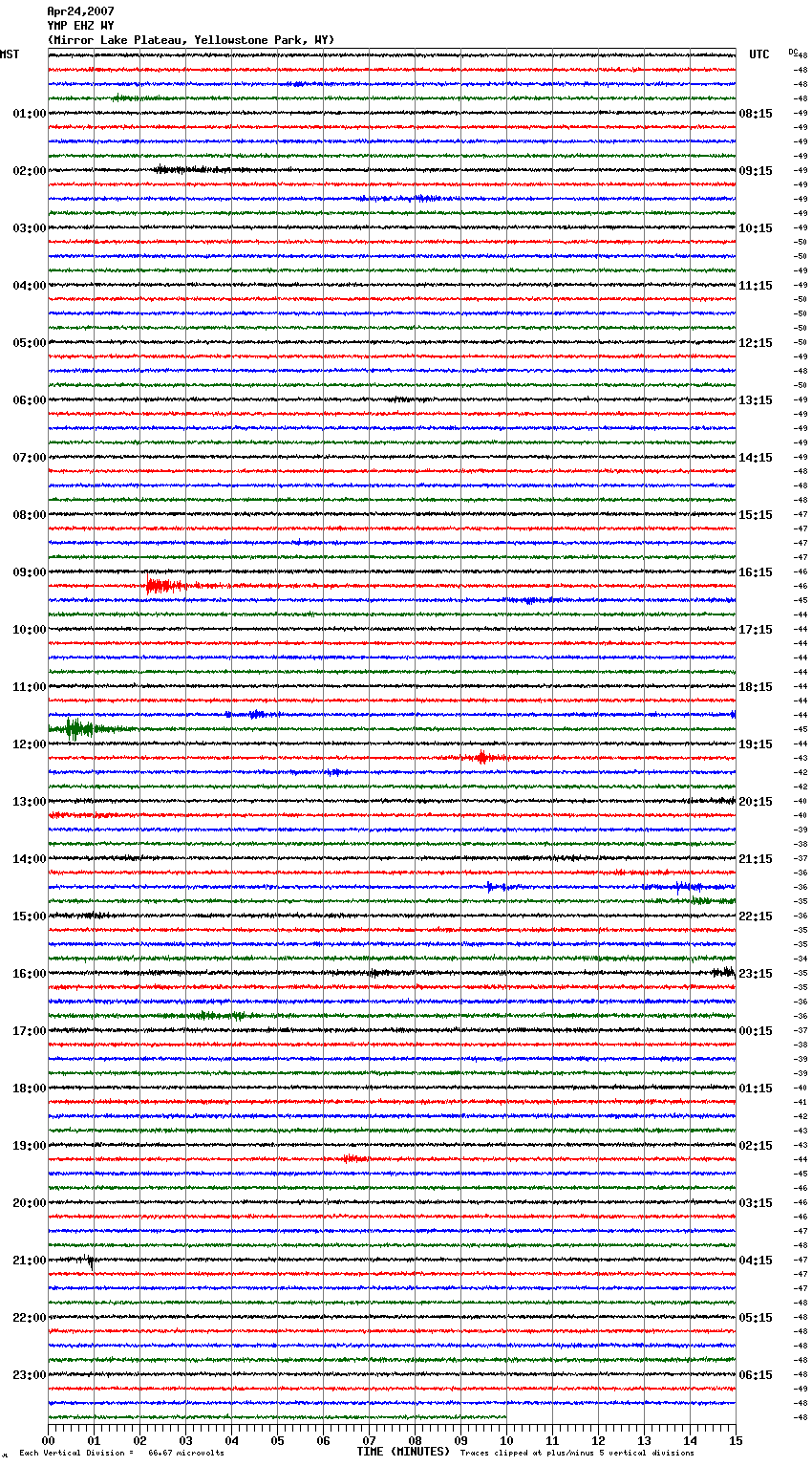Click the 14:15 UTC time label

click(756, 458)
